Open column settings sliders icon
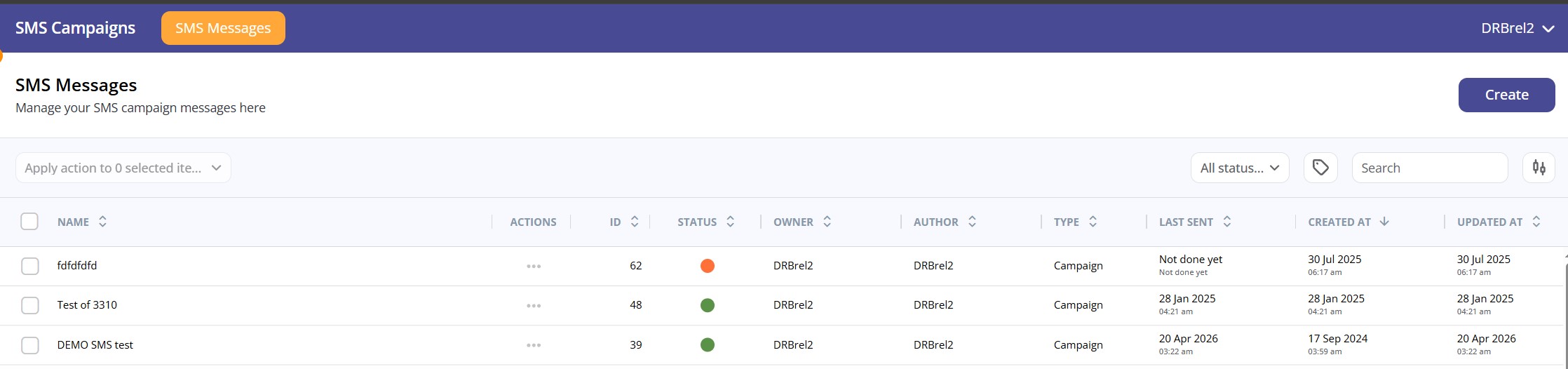This screenshot has width=1568, height=369. click(1539, 168)
